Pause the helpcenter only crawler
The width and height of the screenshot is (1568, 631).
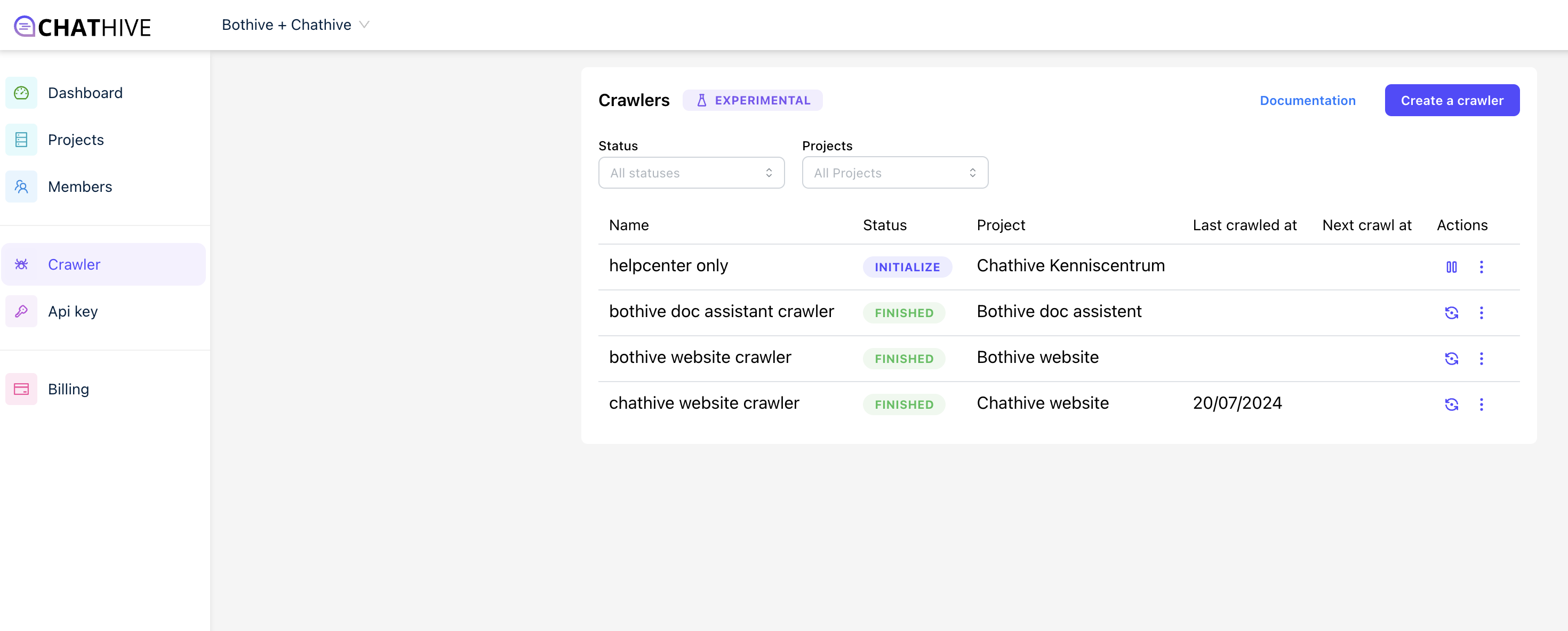(1452, 266)
